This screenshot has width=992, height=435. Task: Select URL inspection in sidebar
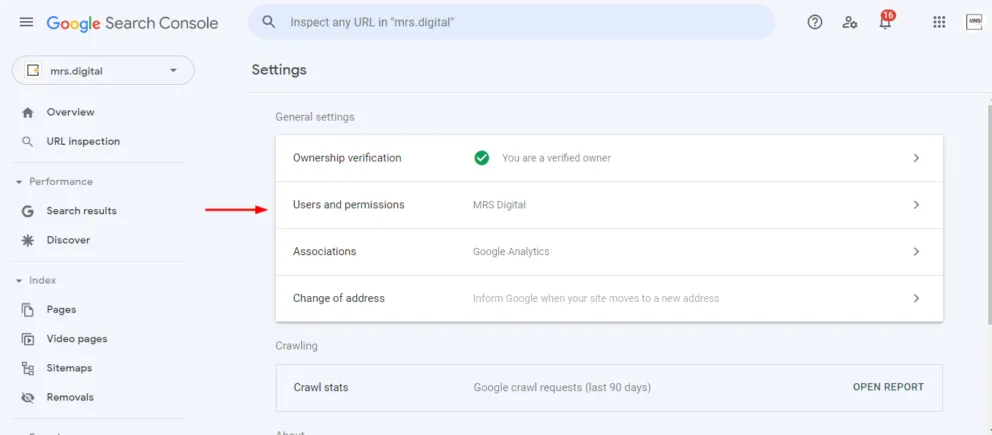pyautogui.click(x=82, y=141)
